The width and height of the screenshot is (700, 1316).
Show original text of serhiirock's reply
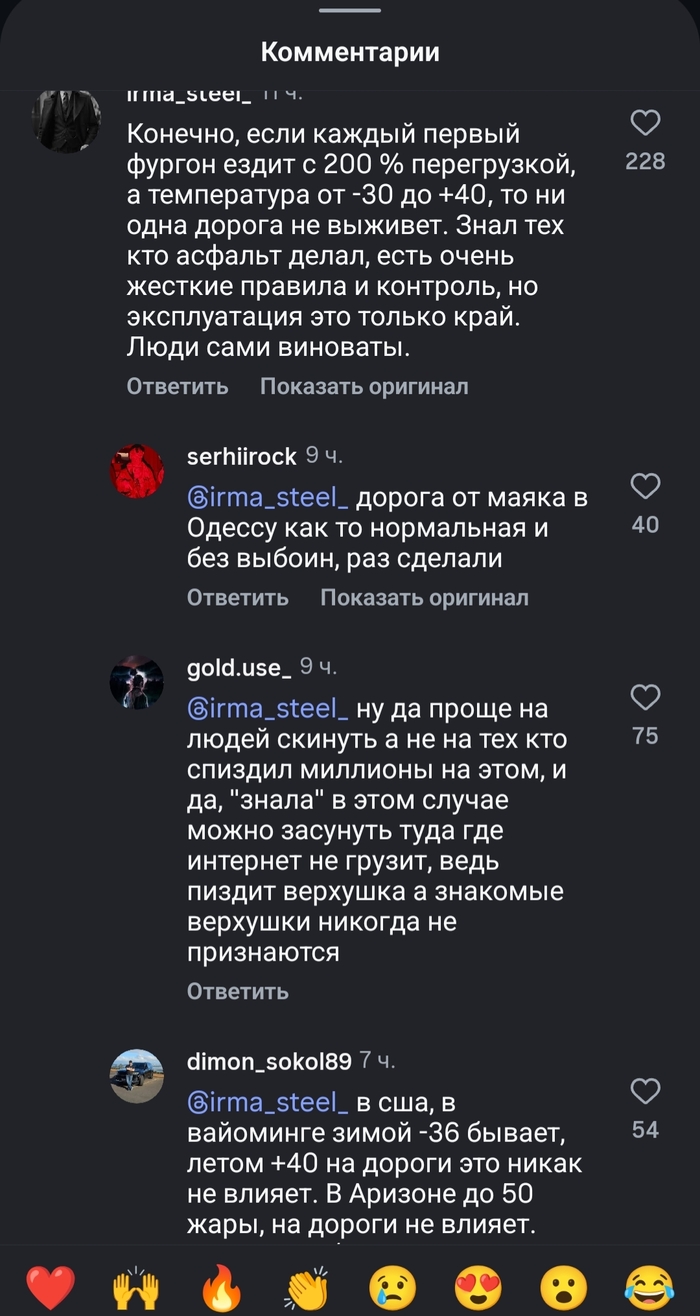pyautogui.click(x=424, y=598)
